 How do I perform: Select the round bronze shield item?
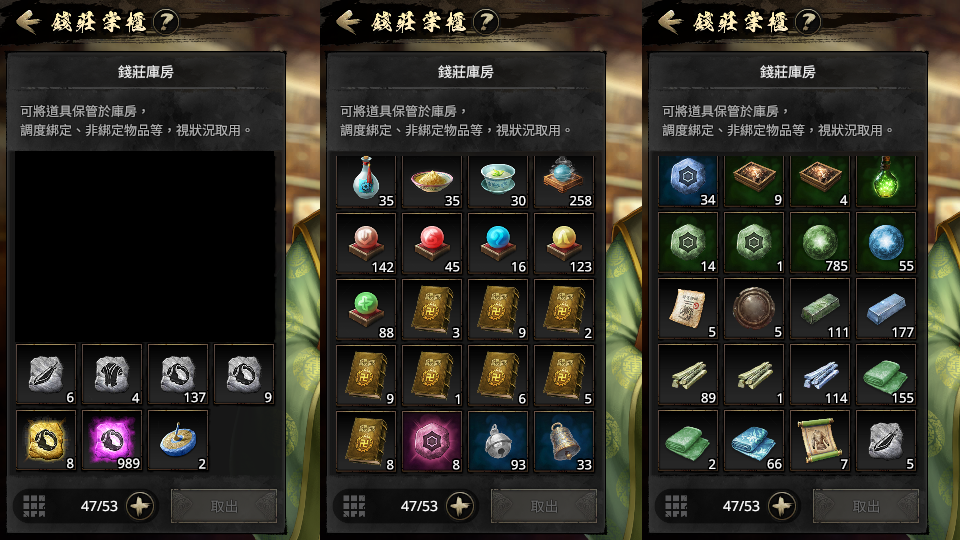[754, 309]
